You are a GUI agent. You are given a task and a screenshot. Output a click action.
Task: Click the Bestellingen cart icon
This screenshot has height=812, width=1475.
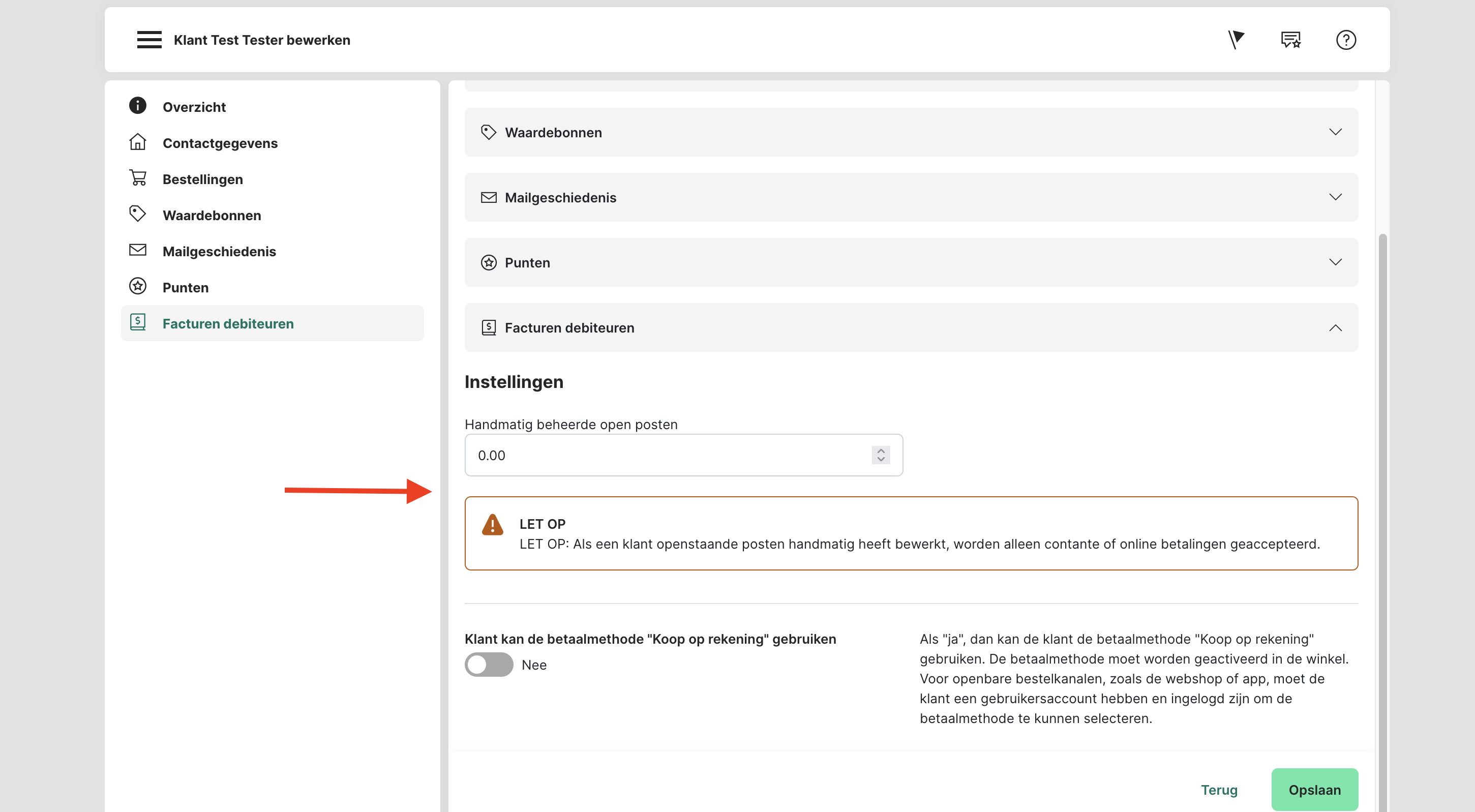coord(137,178)
